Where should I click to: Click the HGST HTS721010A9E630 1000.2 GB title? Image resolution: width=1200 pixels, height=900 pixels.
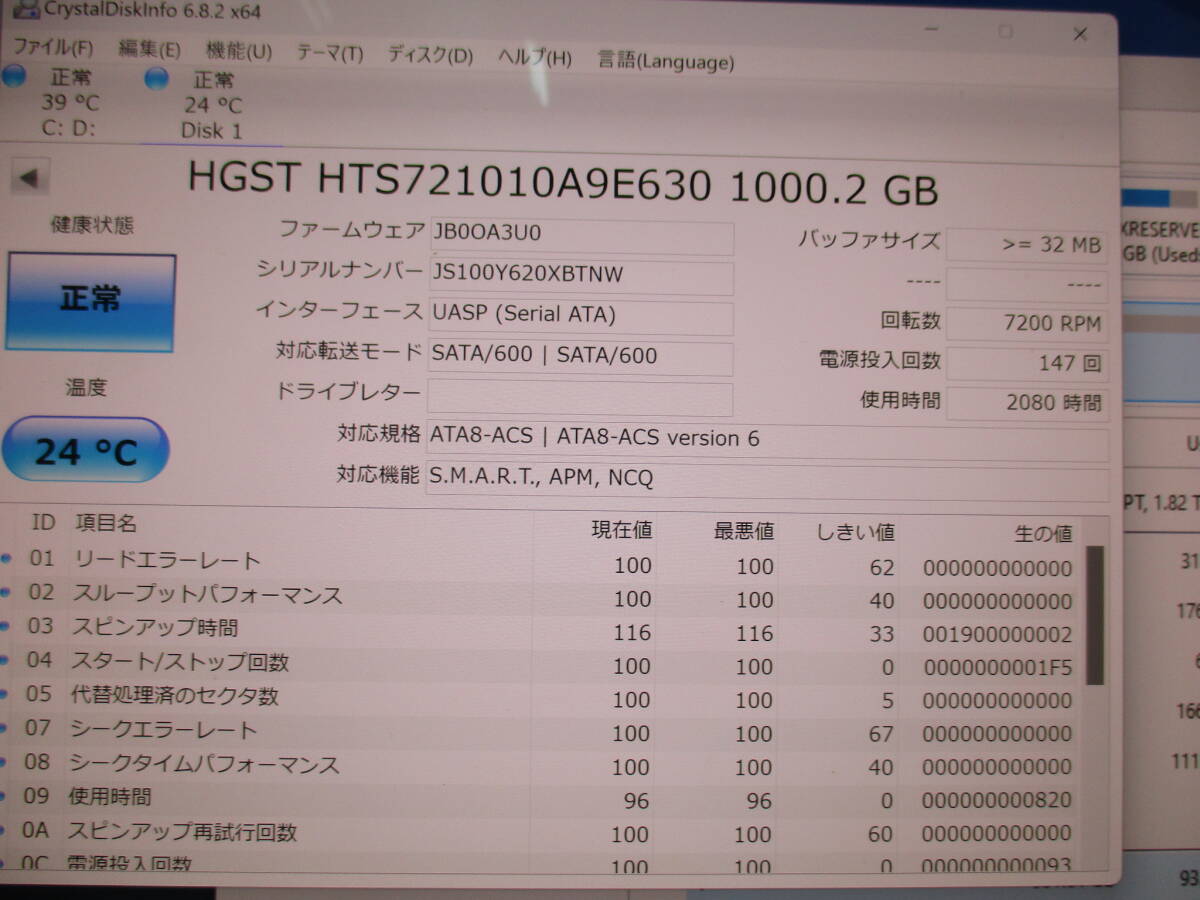(x=563, y=186)
